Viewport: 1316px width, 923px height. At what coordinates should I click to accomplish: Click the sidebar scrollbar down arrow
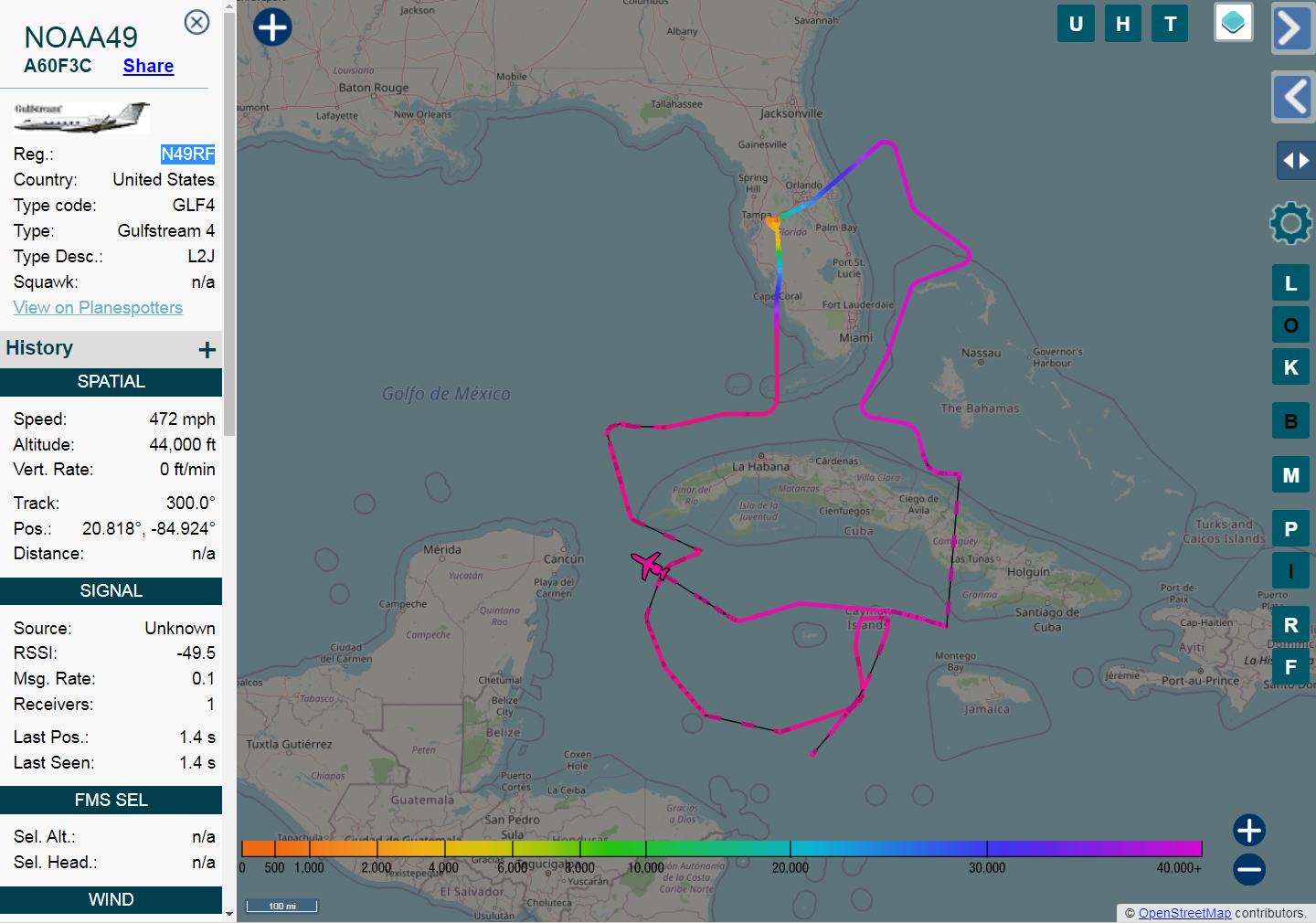[x=228, y=912]
